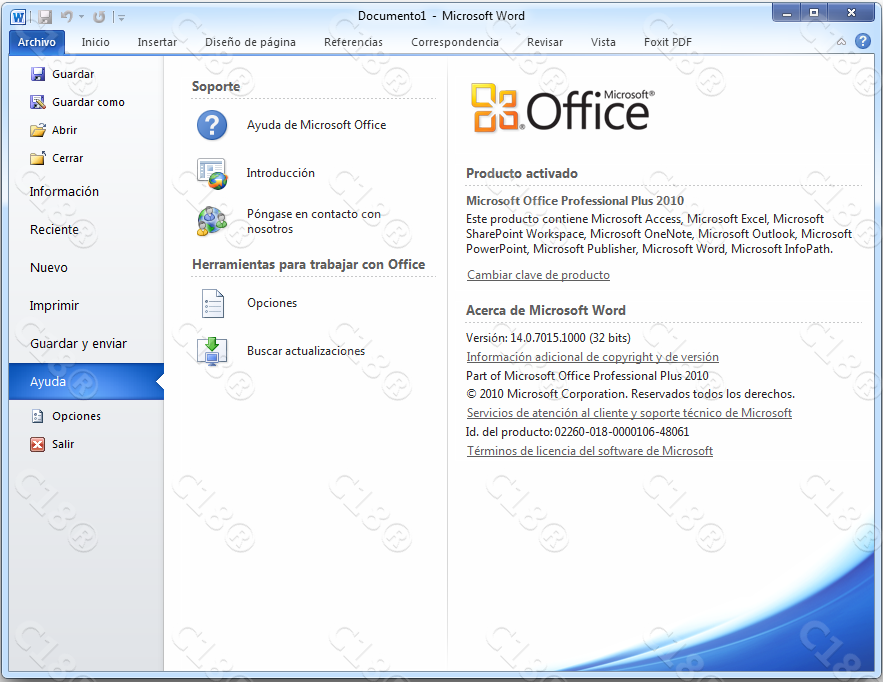This screenshot has width=883, height=682.
Task: Click the Guardar floppy disk icon
Action: [38, 74]
